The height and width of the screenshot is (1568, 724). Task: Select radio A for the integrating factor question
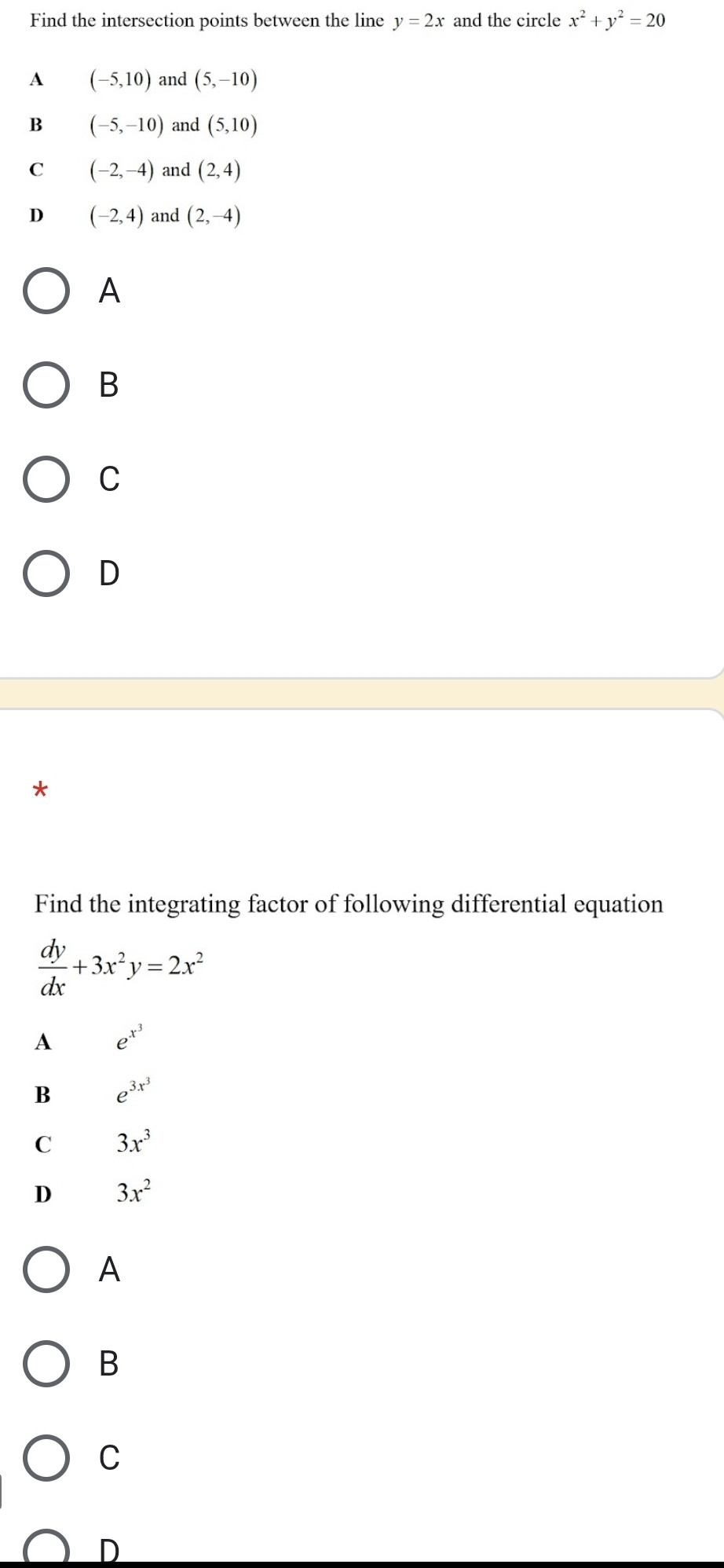(x=46, y=1269)
